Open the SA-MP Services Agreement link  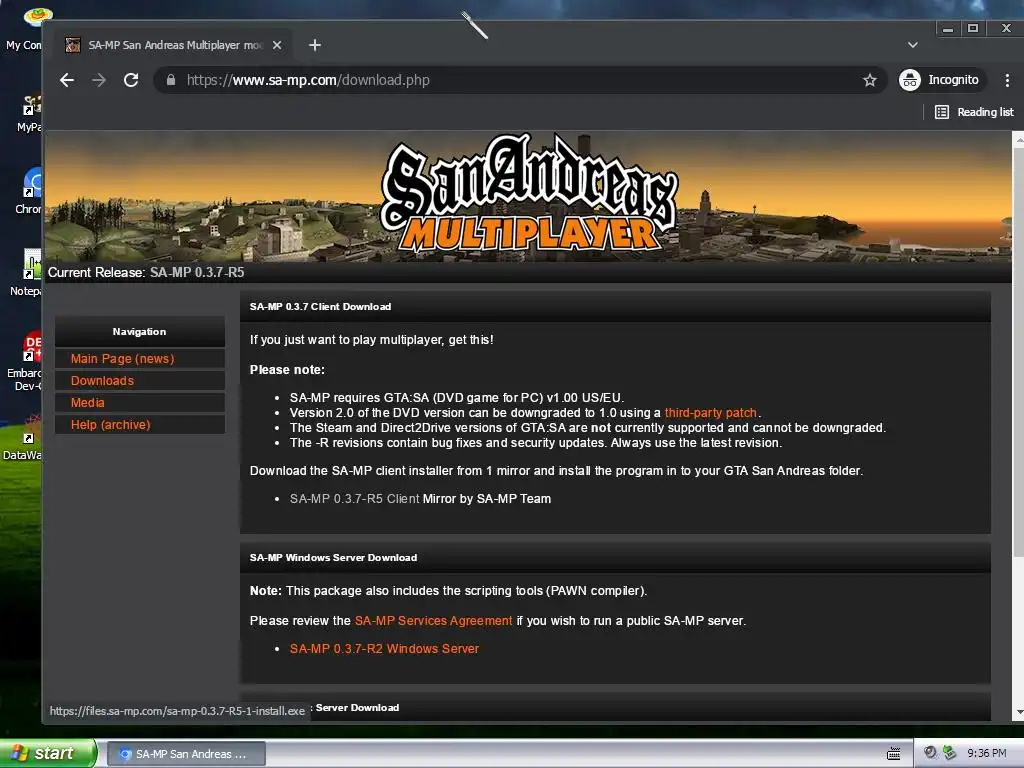click(434, 620)
